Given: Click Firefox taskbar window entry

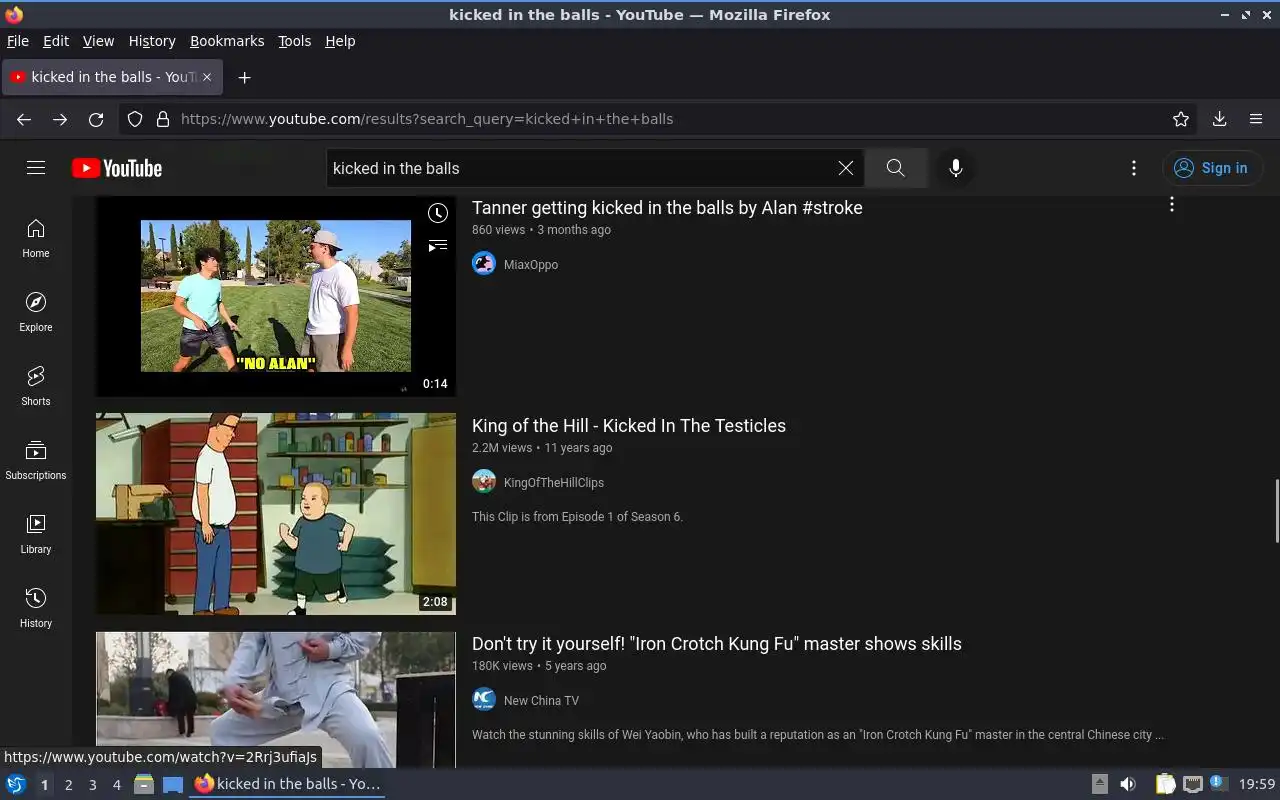Looking at the screenshot, I should point(288,784).
